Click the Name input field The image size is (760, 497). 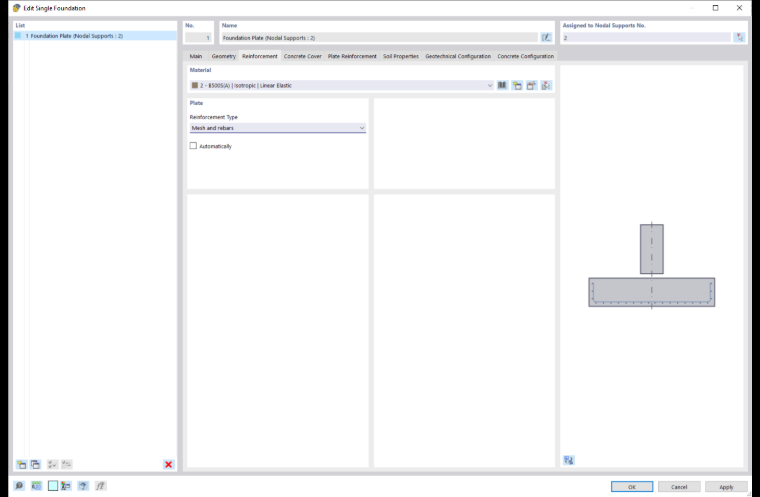coord(380,37)
